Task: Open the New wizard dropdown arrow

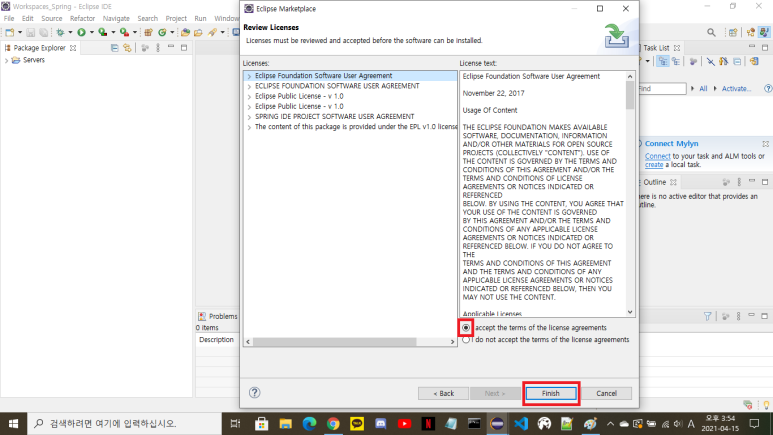Action: pyautogui.click(x=20, y=33)
